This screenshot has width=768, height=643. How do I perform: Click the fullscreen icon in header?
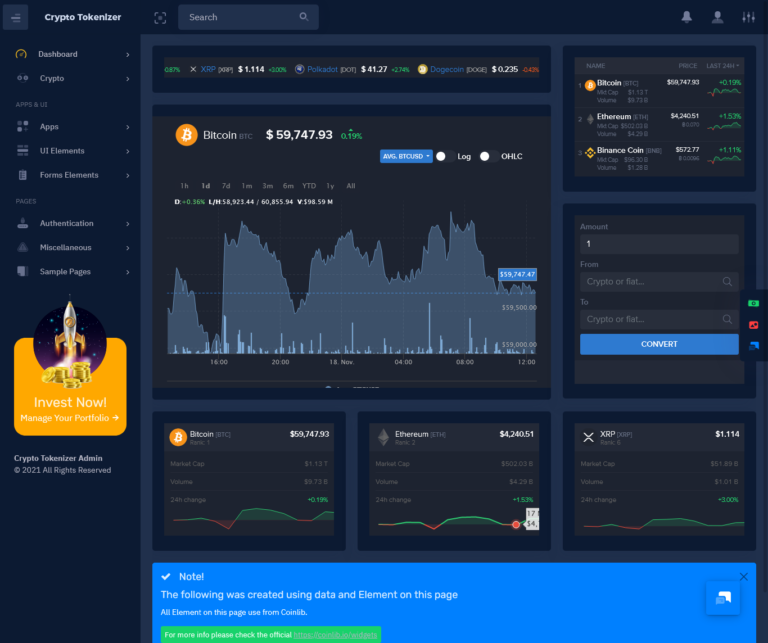click(160, 18)
